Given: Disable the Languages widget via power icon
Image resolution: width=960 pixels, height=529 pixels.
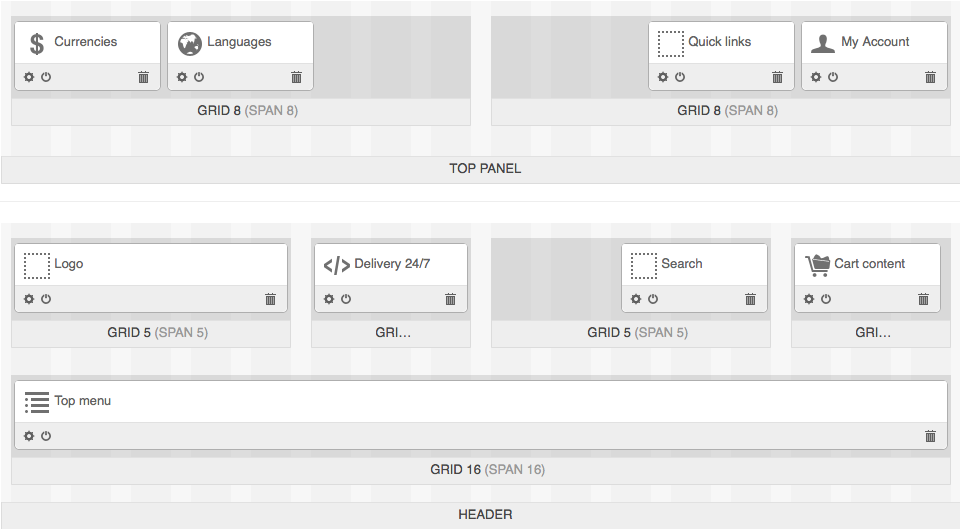Looking at the screenshot, I should 199,77.
